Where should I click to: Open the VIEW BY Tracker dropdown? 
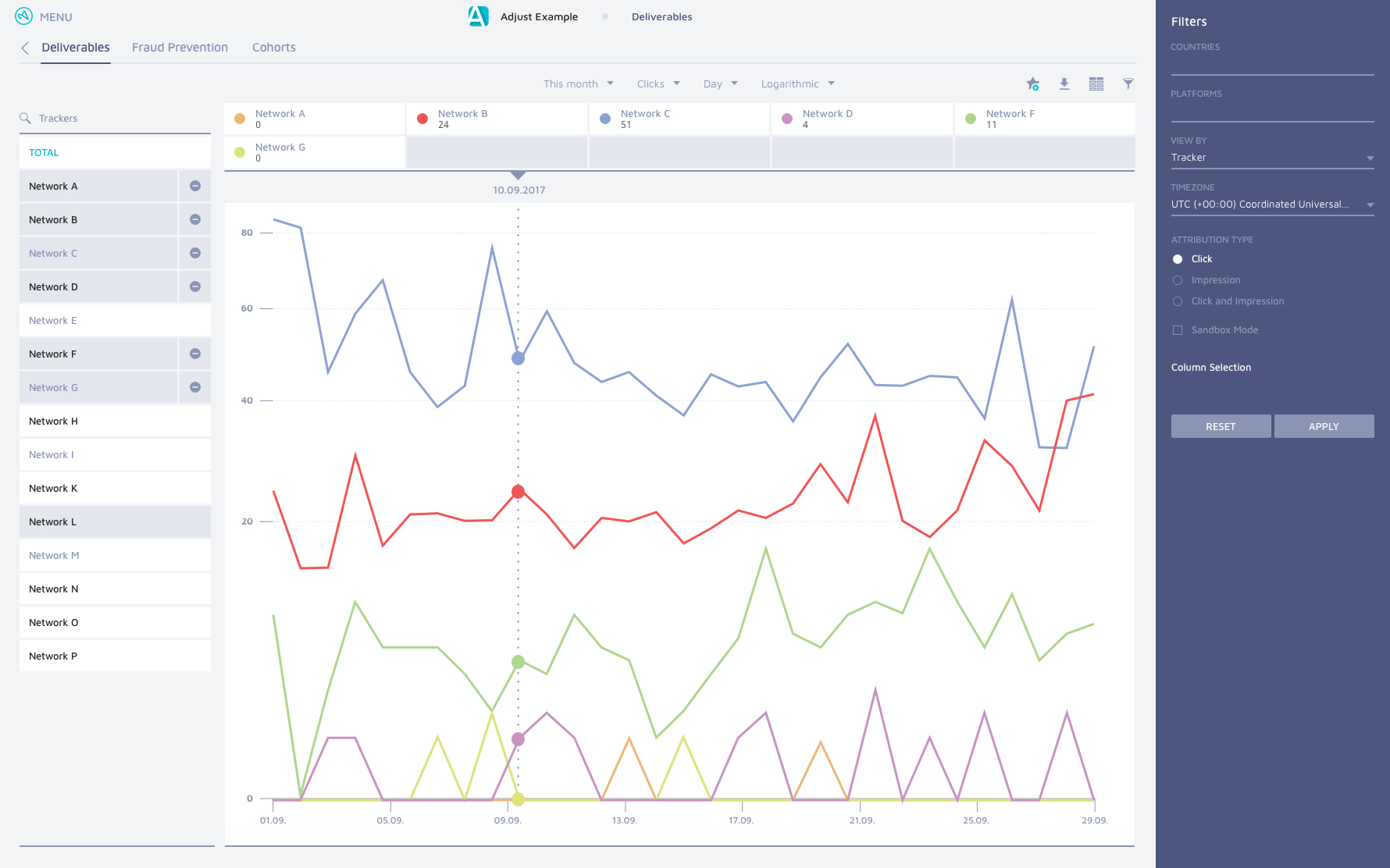coord(1271,157)
